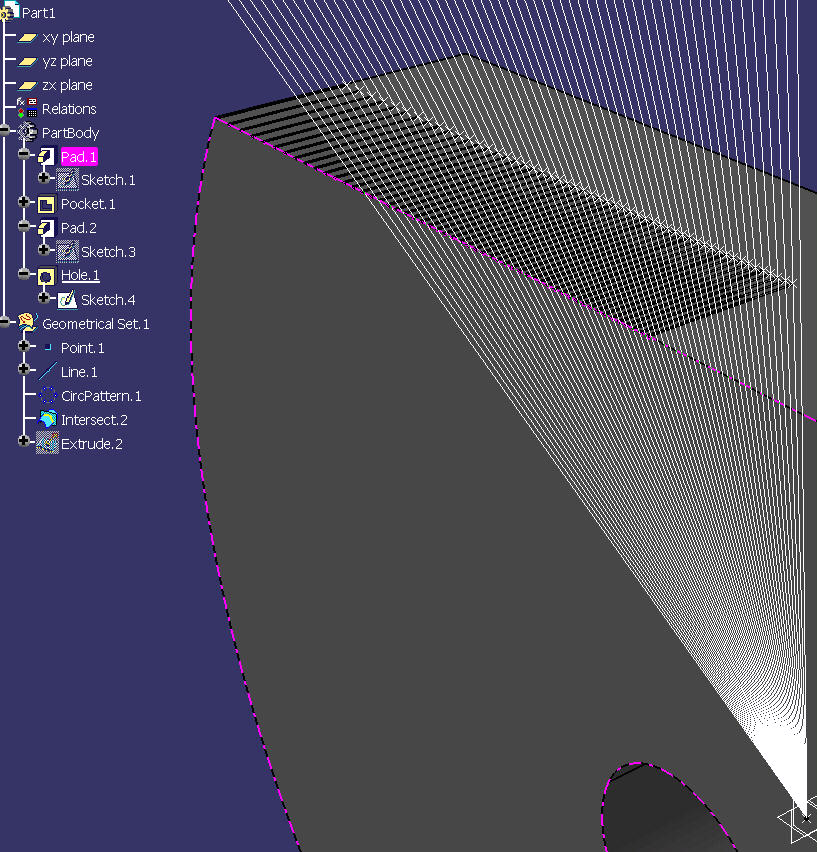This screenshot has width=817, height=852.
Task: Select the Relations label
Action: (69, 109)
